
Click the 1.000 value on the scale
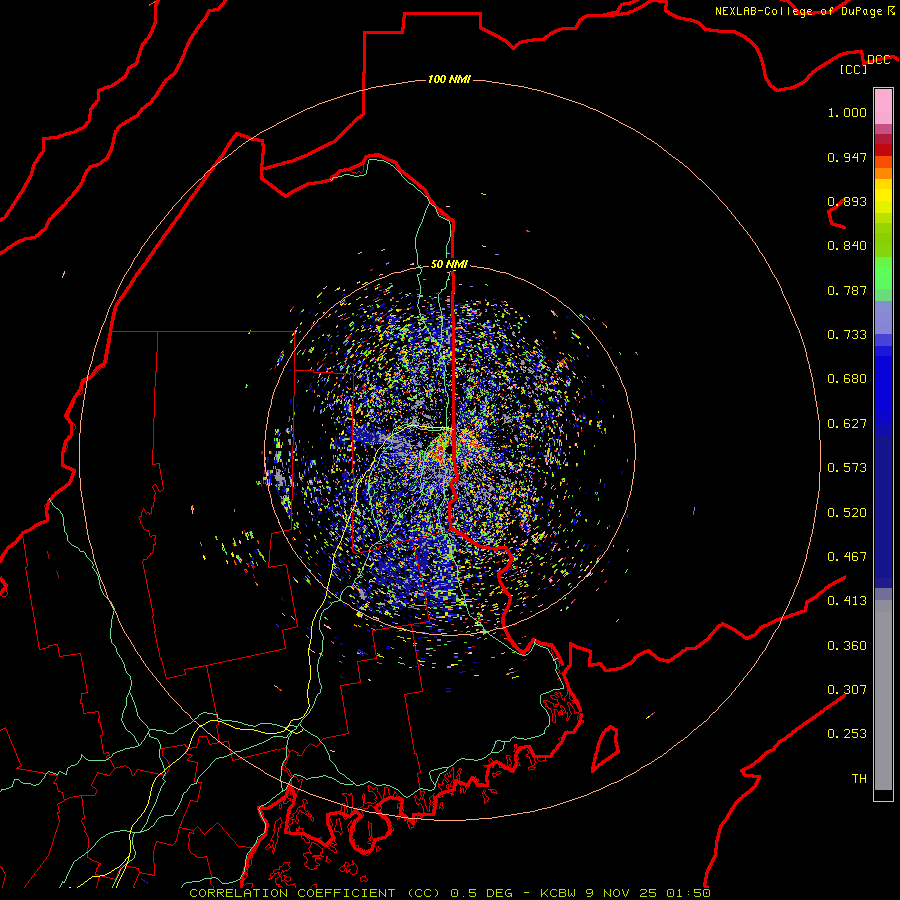pos(847,112)
